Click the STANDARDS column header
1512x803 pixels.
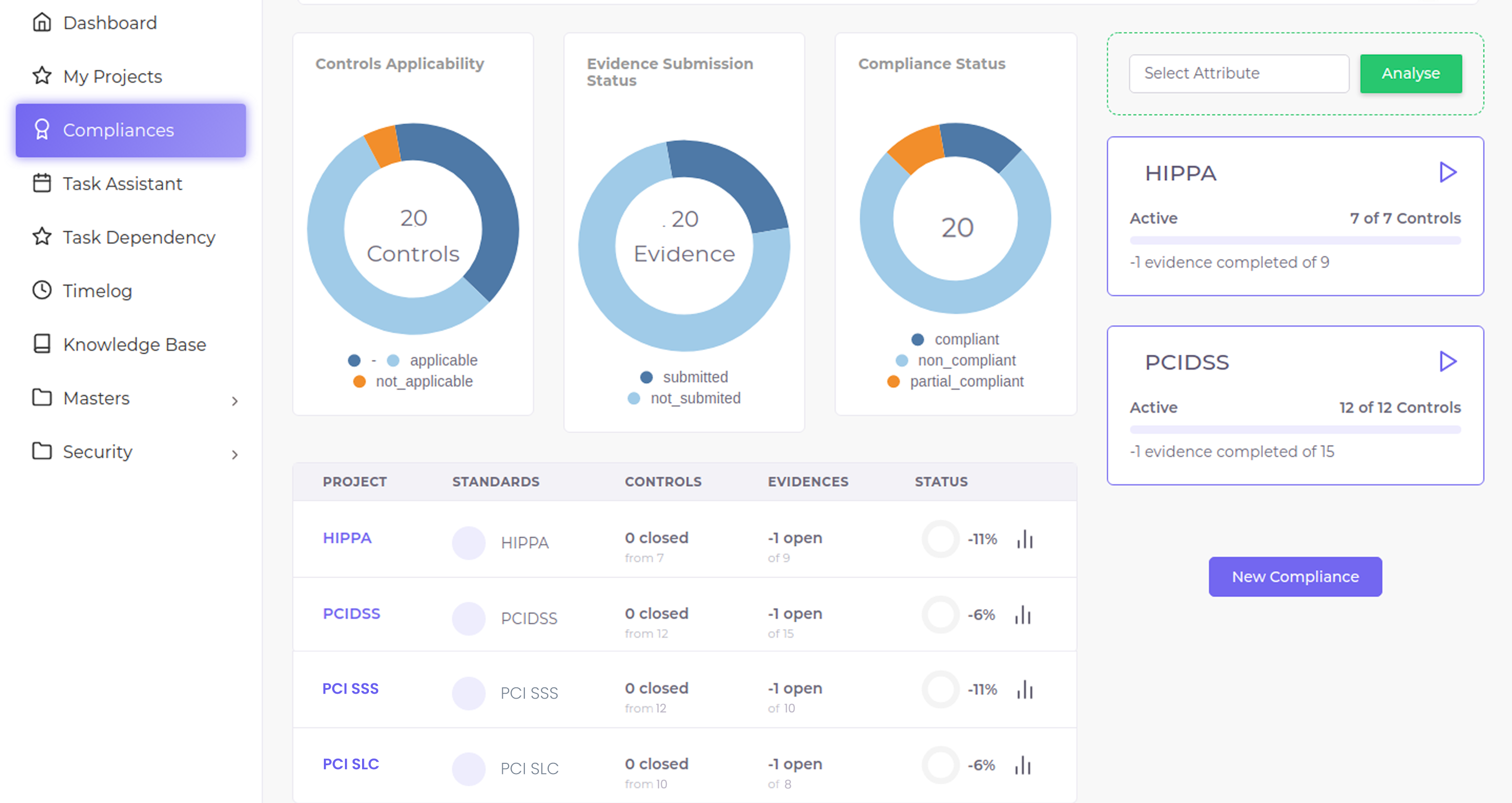[495, 481]
